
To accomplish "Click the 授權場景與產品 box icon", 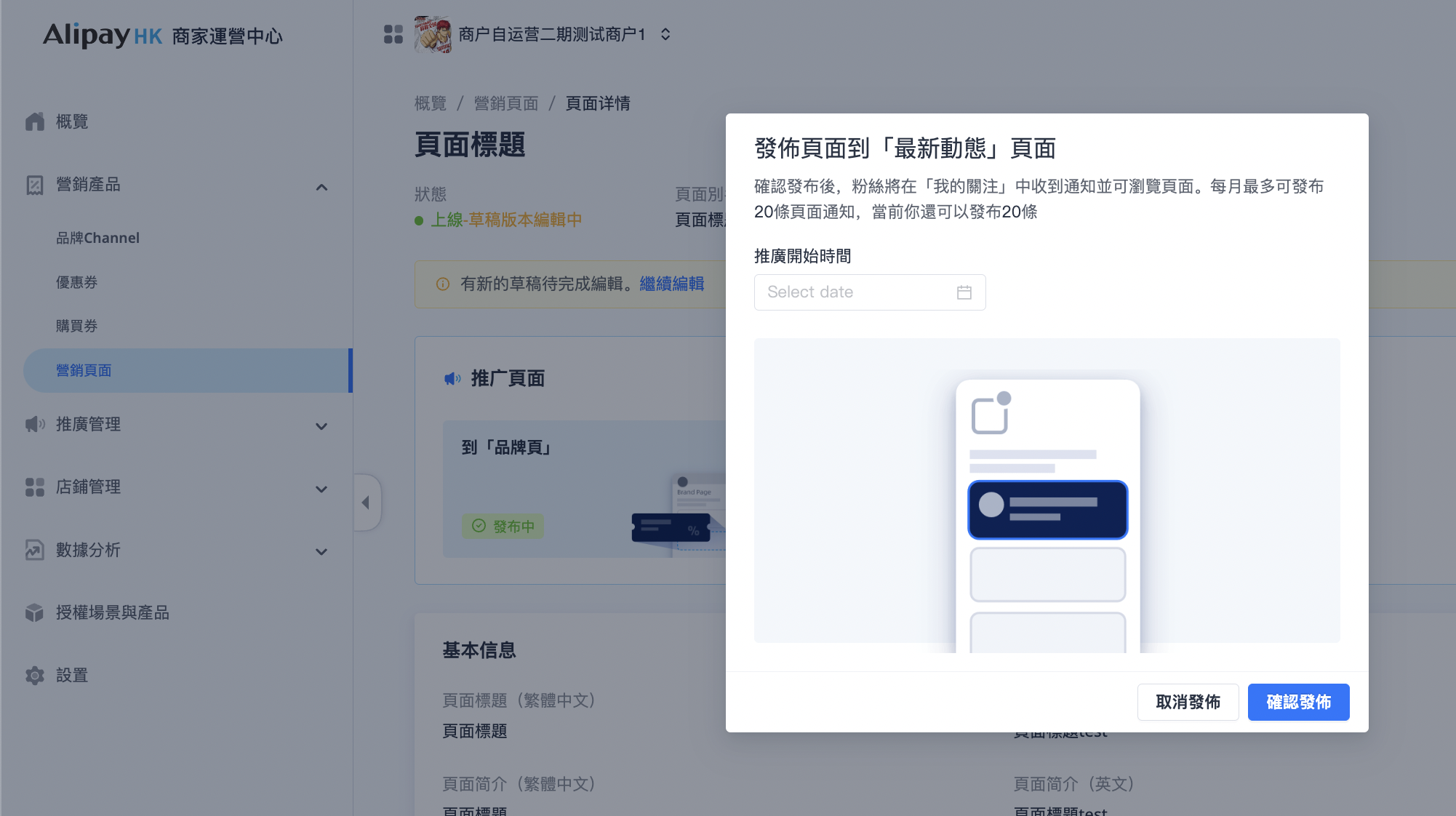I will coord(35,613).
